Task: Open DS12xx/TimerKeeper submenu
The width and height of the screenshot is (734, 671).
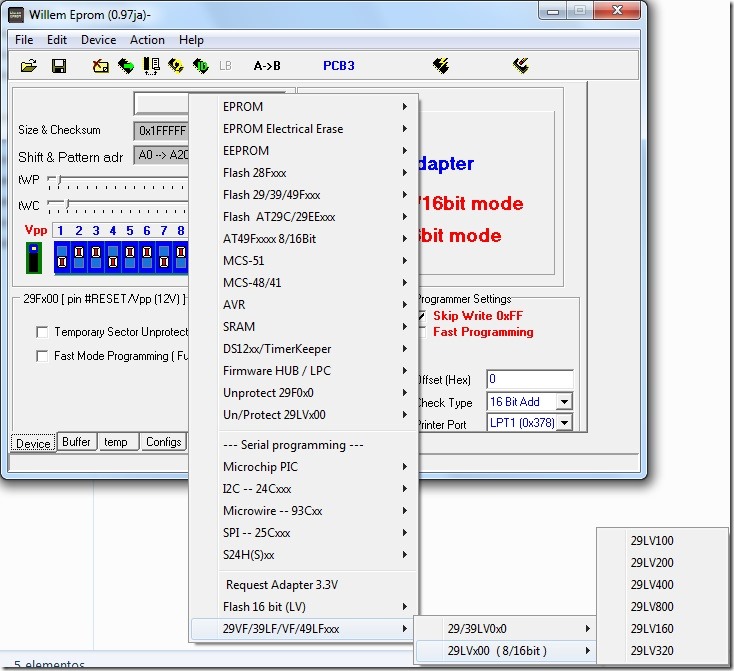Action: coord(304,349)
